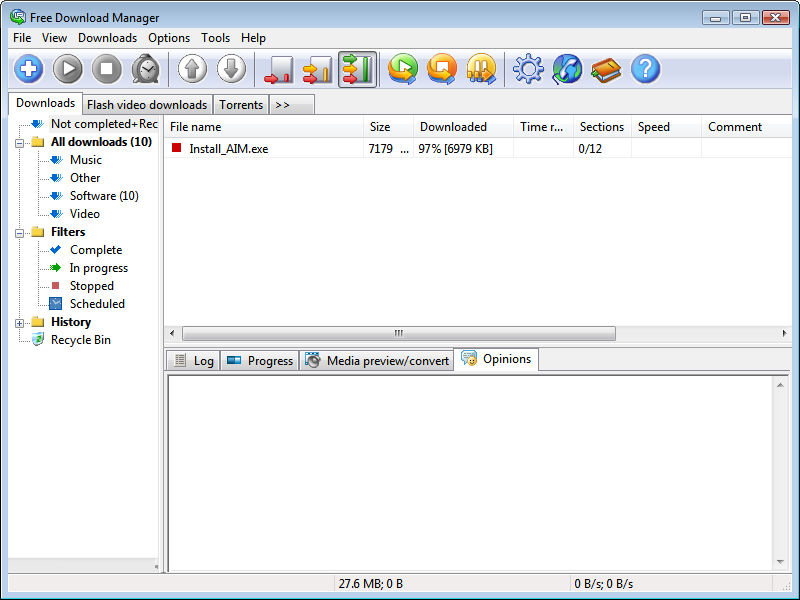Collapse the Filters group in tree
The height and width of the screenshot is (600, 800).
coord(20,232)
